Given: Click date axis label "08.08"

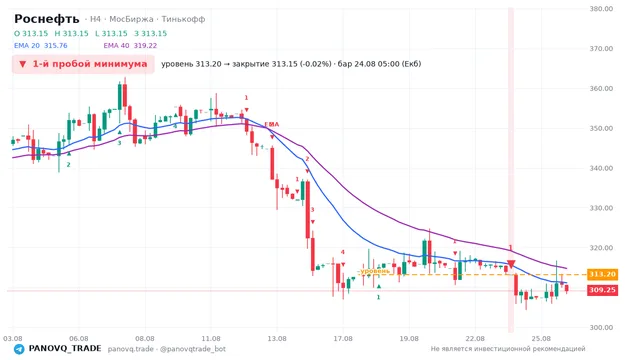Looking at the screenshot, I should tap(145, 339).
